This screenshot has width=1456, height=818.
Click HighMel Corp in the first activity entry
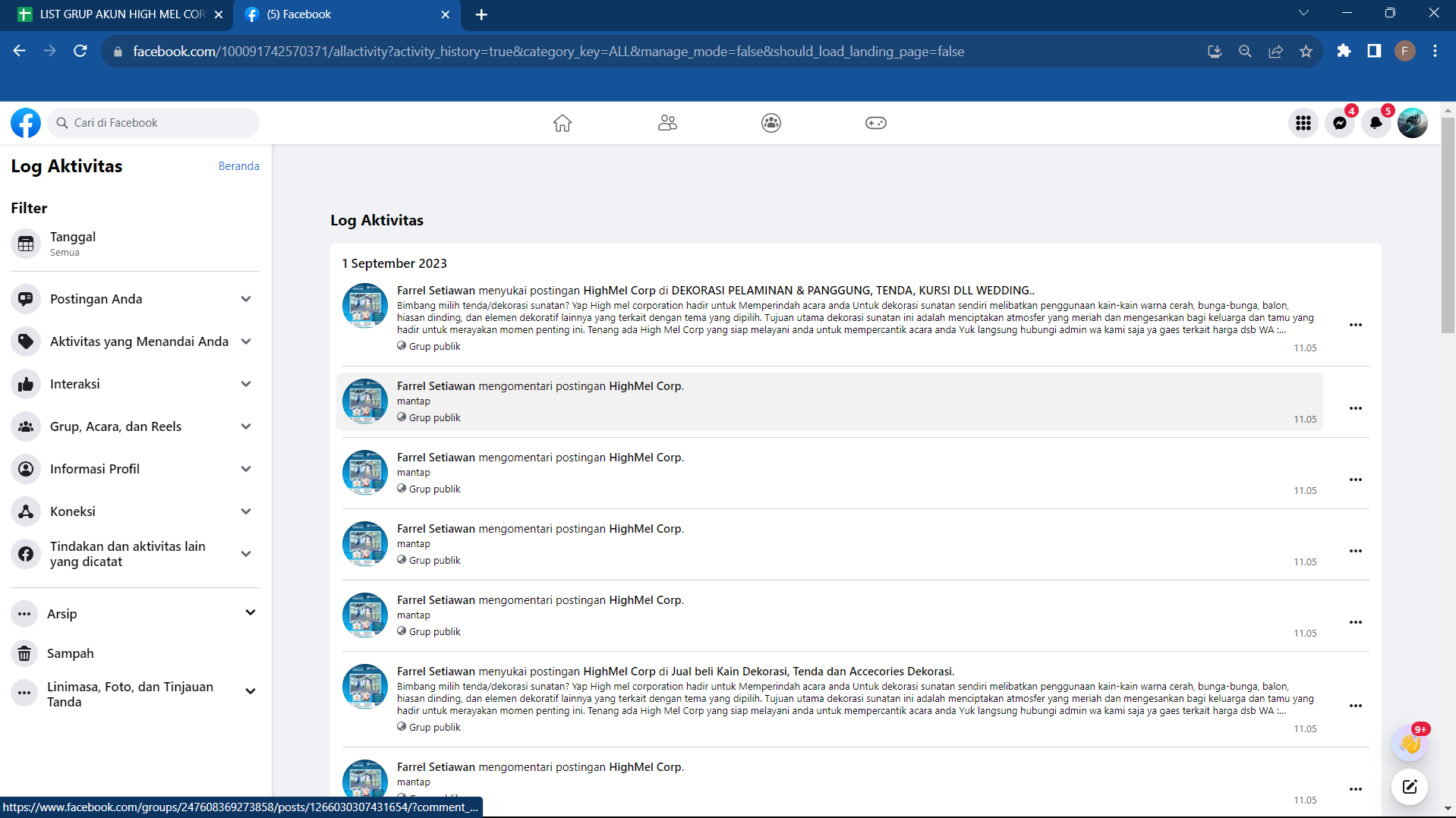point(619,291)
